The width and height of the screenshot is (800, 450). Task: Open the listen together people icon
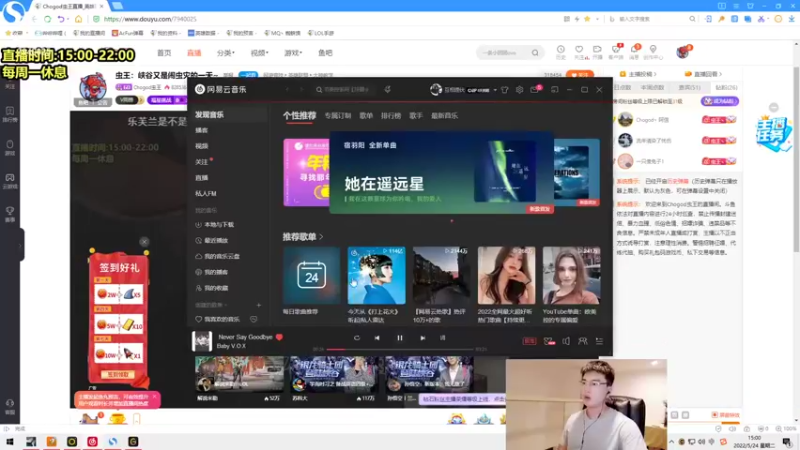(x=582, y=341)
